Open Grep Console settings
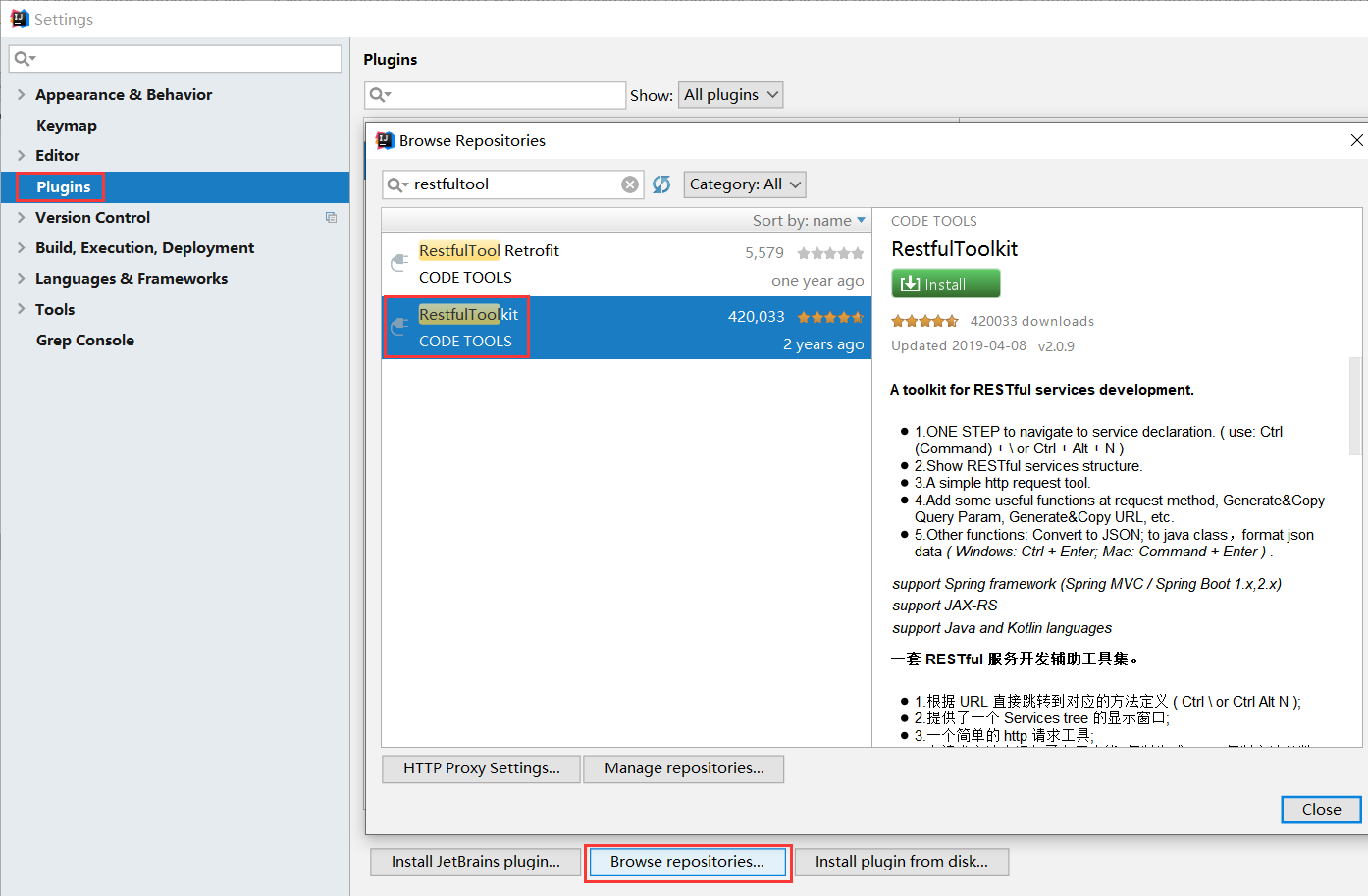1368x896 pixels. 85,340
